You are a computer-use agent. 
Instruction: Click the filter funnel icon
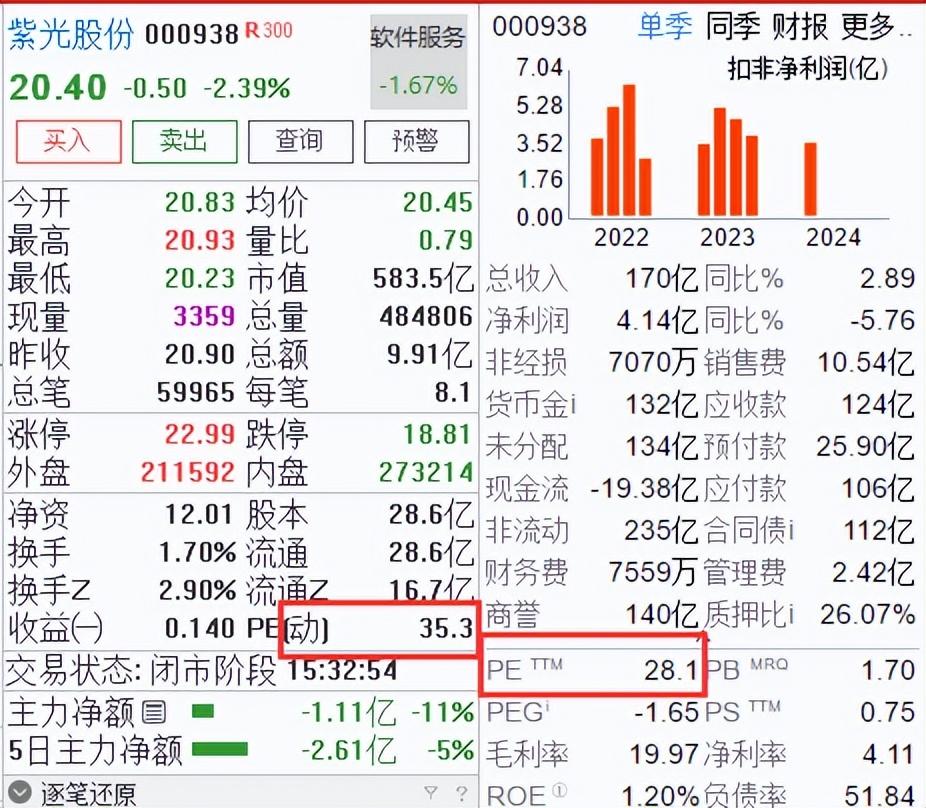[431, 792]
